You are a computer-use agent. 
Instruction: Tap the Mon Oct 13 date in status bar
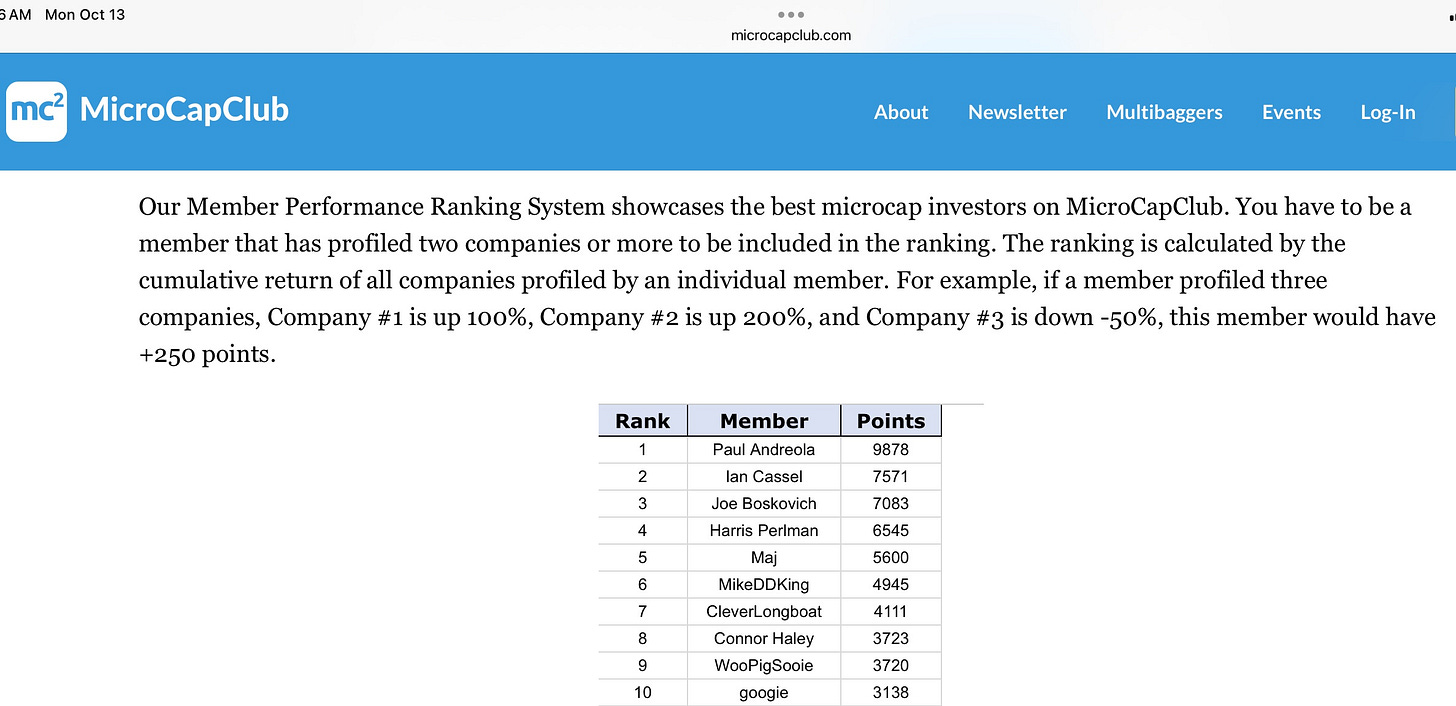[x=85, y=15]
